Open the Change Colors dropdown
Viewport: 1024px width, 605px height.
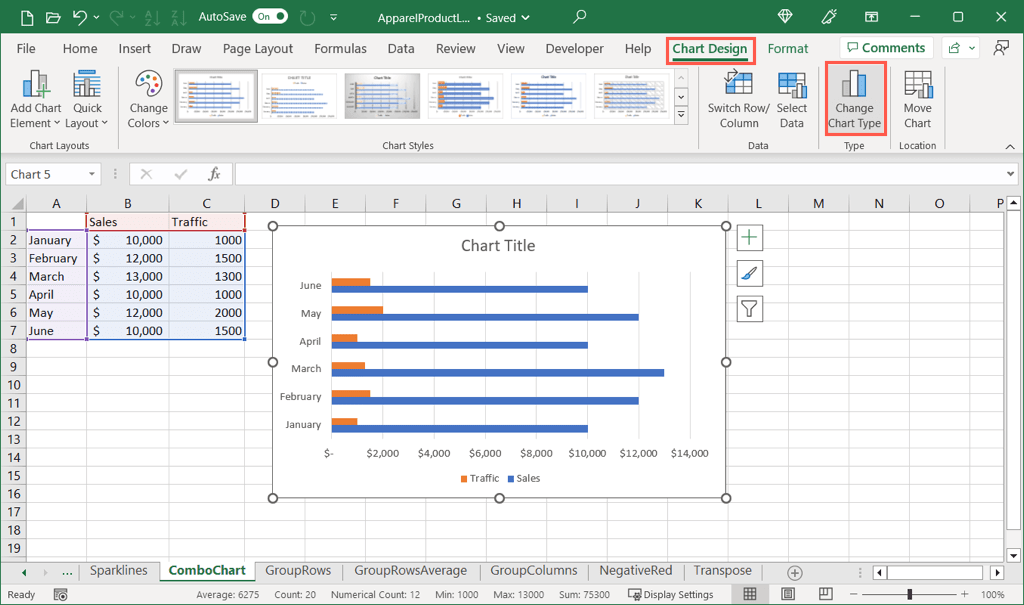148,101
